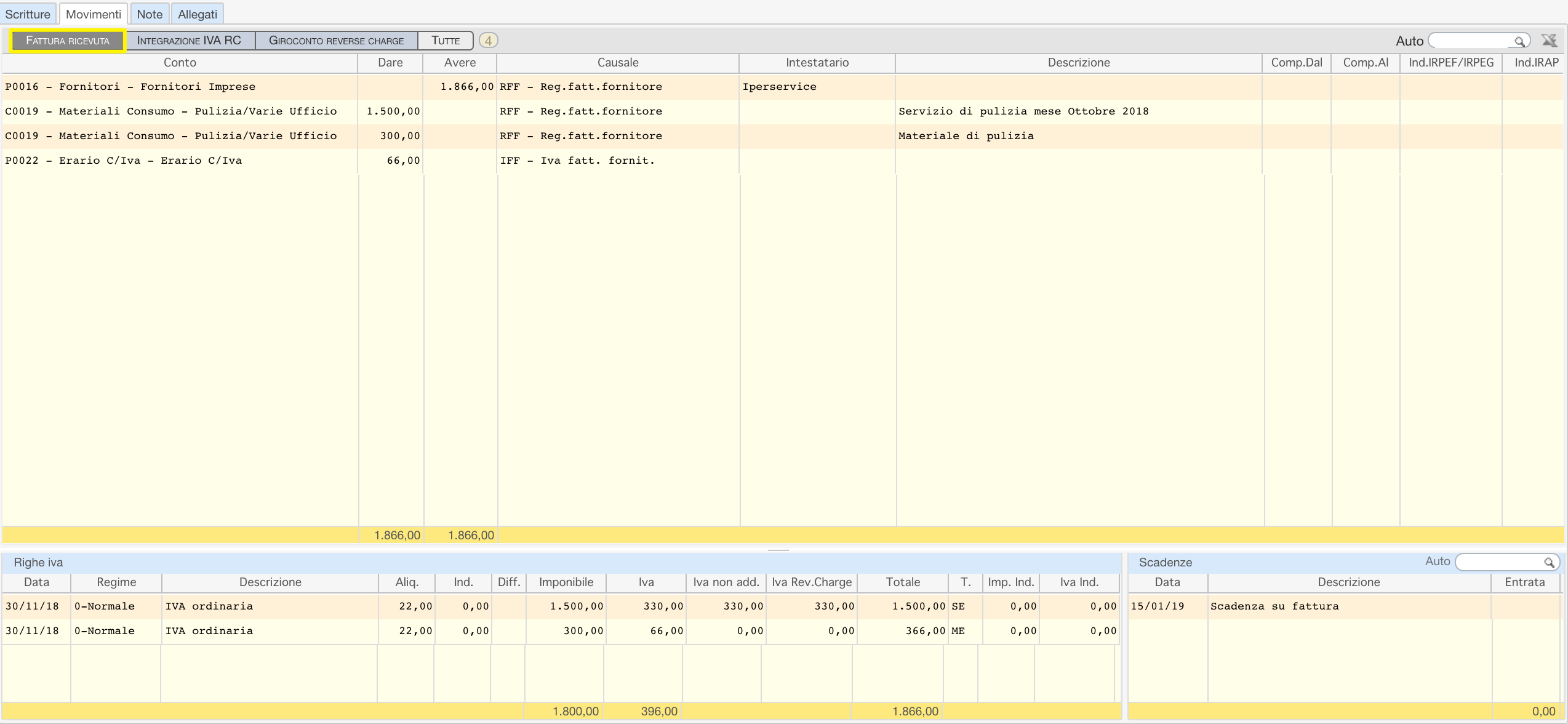Select the row 'Servizio di pulizia mese Ottobre 2018'

[x=783, y=111]
